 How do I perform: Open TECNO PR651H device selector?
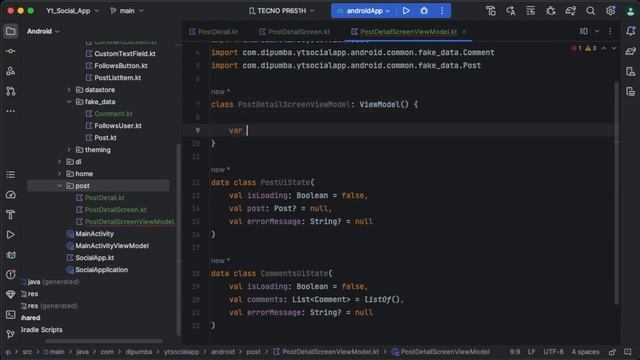[282, 11]
